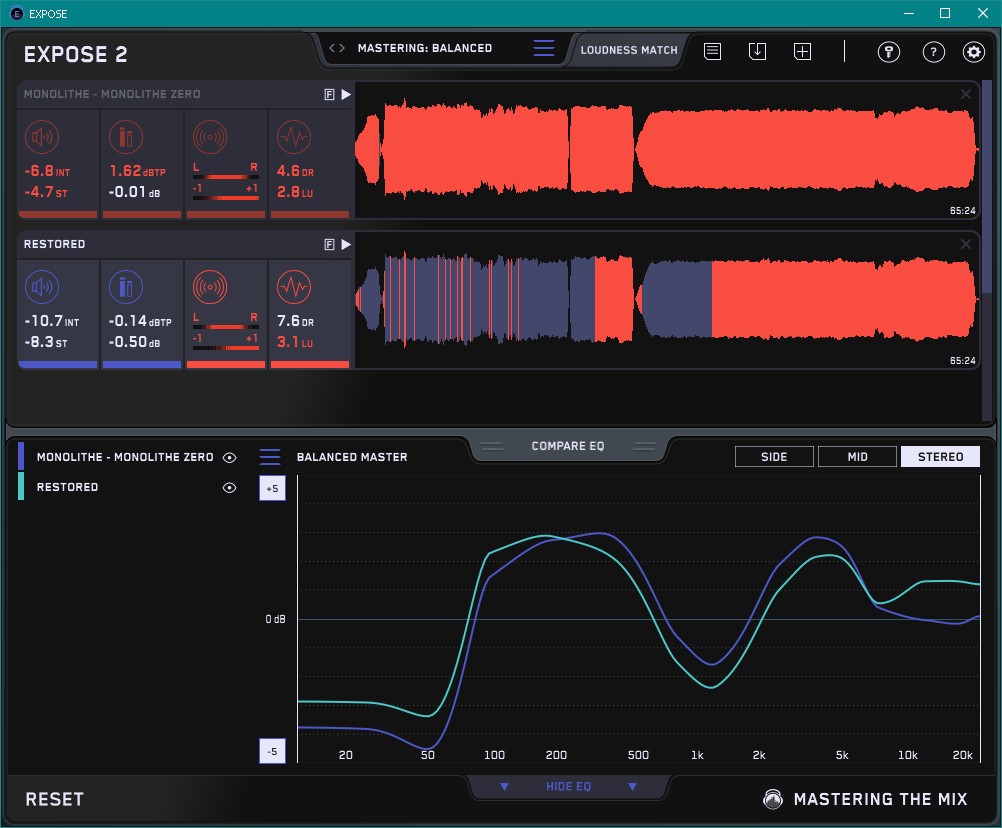Click the +5 EQ range box
The width and height of the screenshot is (1002, 828).
(x=271, y=488)
